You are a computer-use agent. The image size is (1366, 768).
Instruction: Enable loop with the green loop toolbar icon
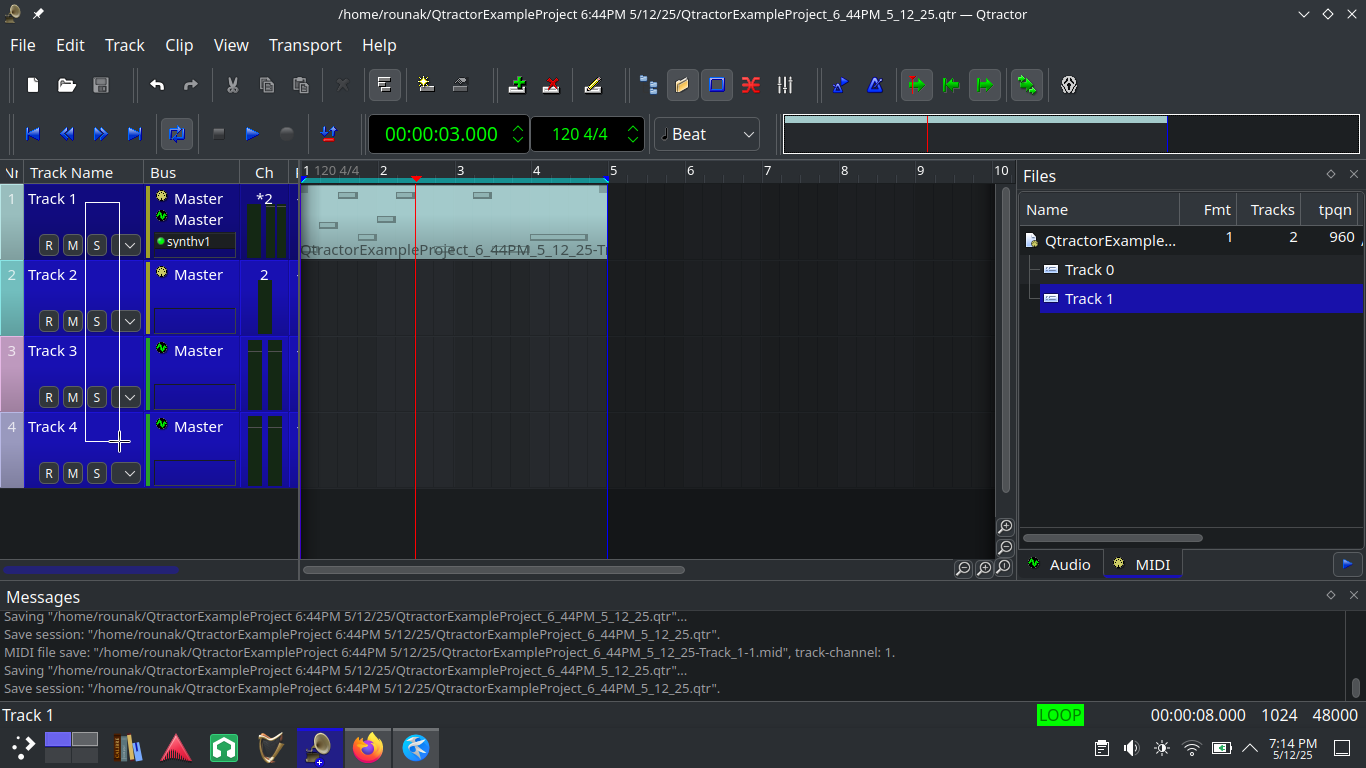tap(1027, 85)
